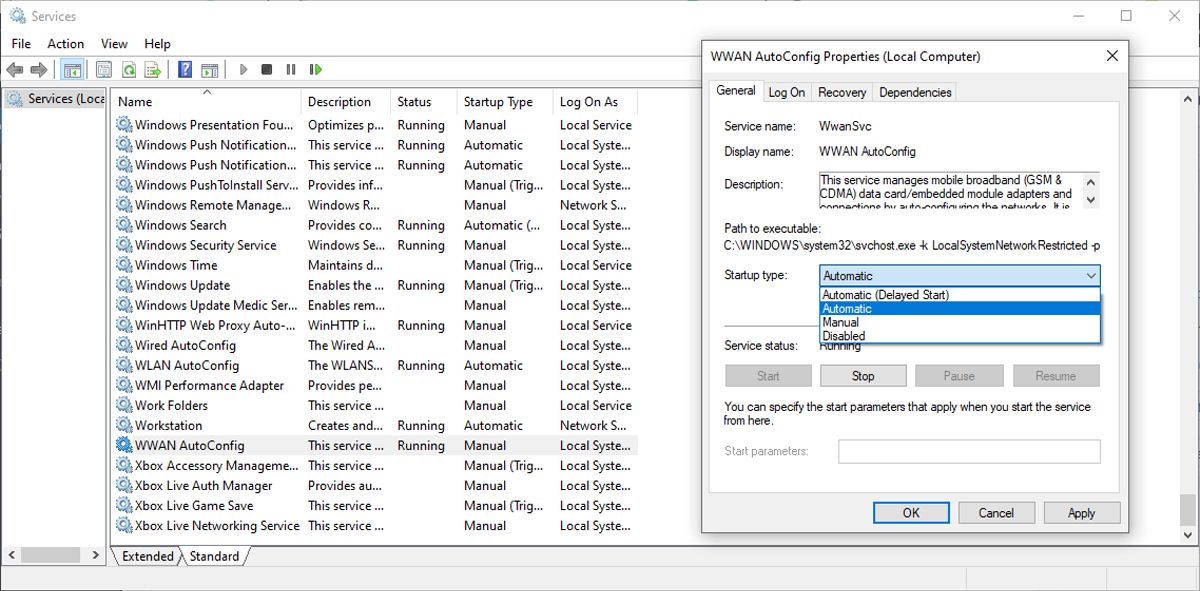Click description box down scroll arrow

tap(1090, 199)
